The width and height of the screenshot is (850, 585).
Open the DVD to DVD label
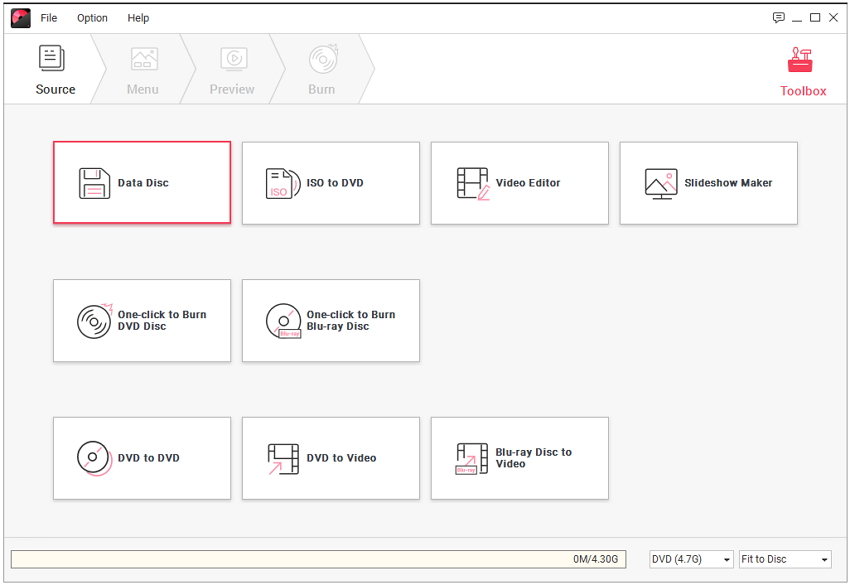[149, 458]
